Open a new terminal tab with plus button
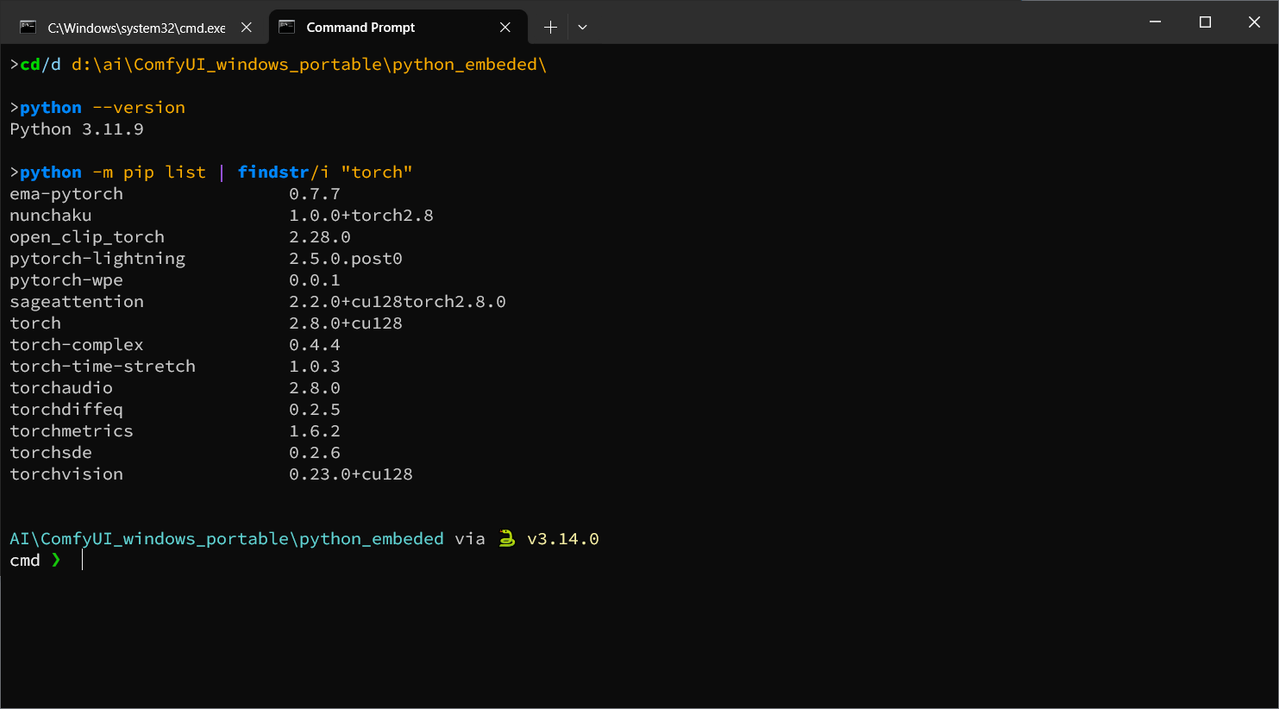The width and height of the screenshot is (1279, 709). point(550,27)
